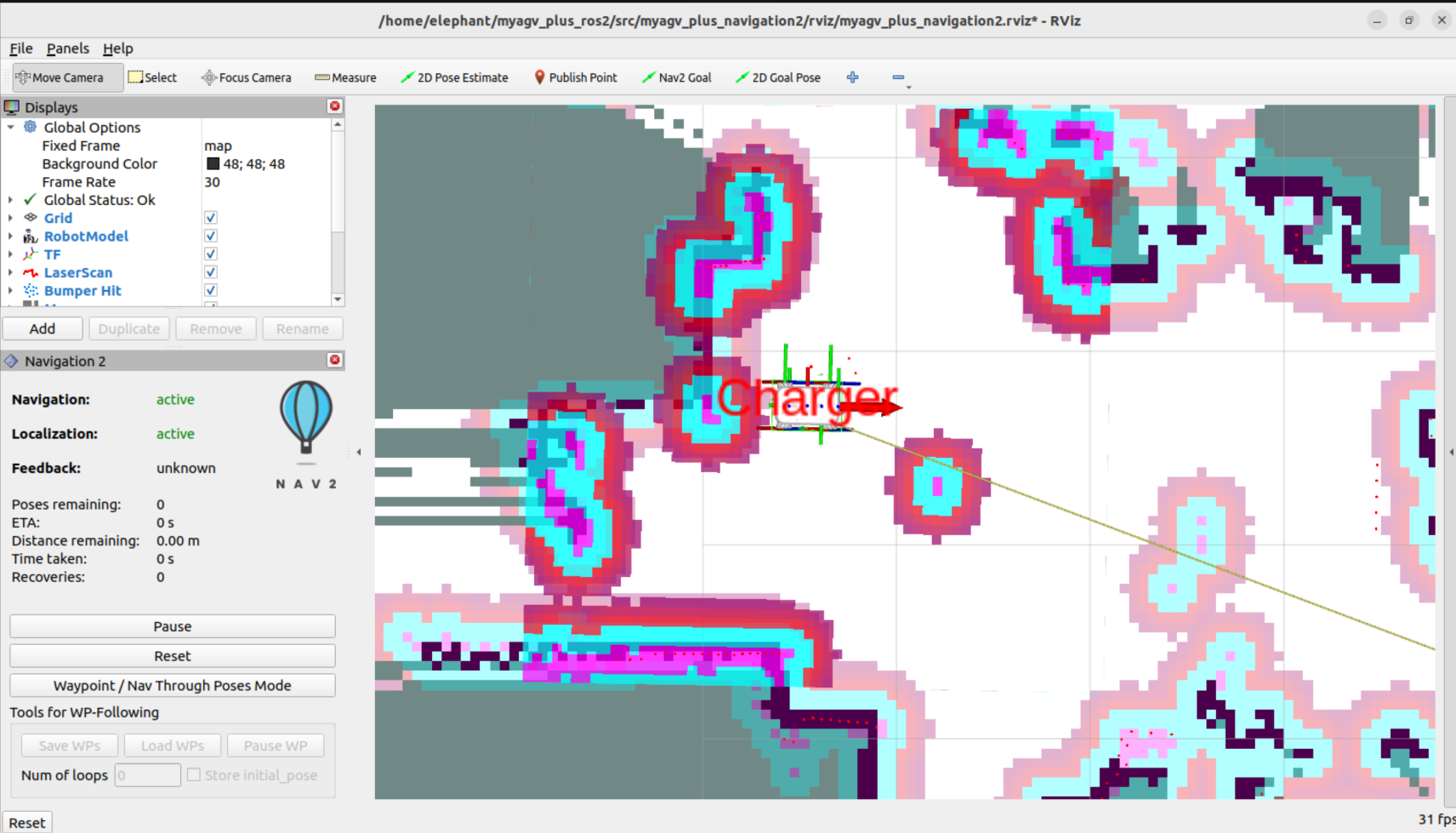Click the Bumper Hit display icon
This screenshot has width=1456, height=833.
click(31, 290)
